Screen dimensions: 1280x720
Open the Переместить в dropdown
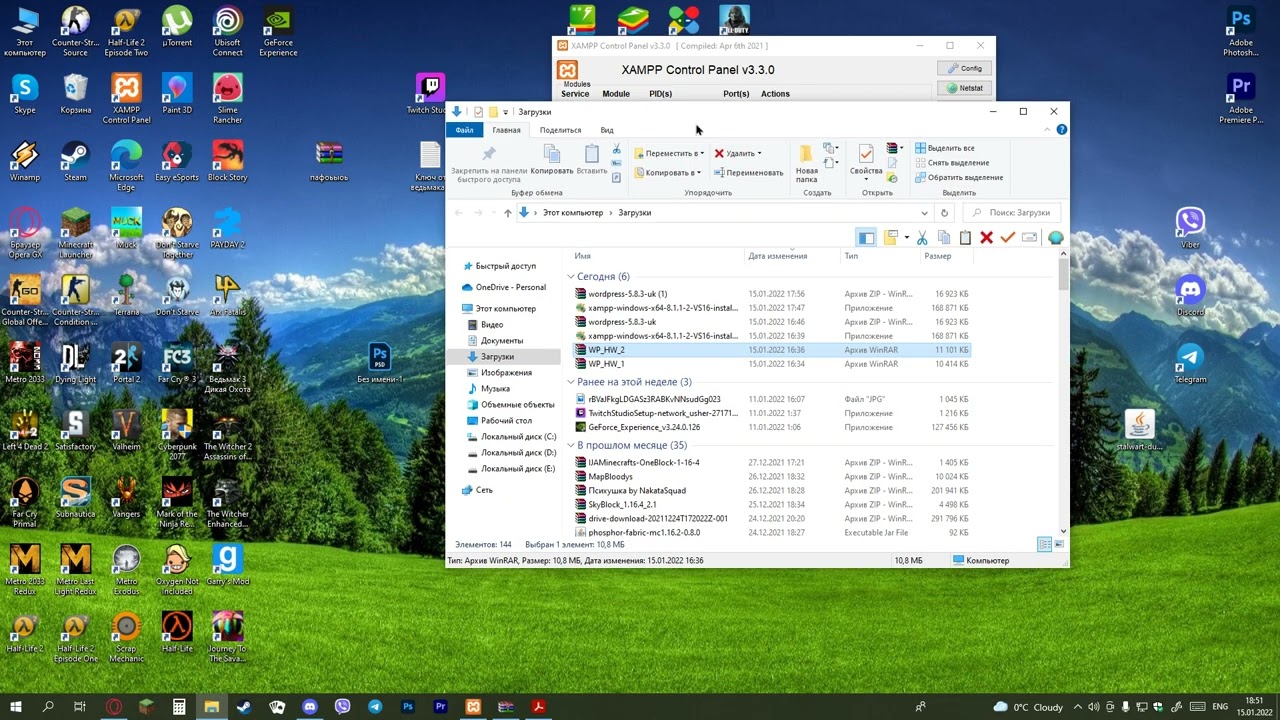coord(669,153)
